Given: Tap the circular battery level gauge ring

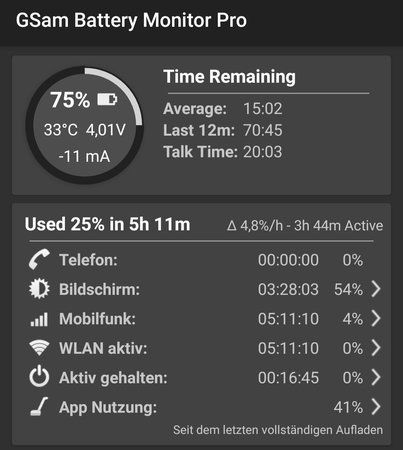Looking at the screenshot, I should tap(85, 125).
